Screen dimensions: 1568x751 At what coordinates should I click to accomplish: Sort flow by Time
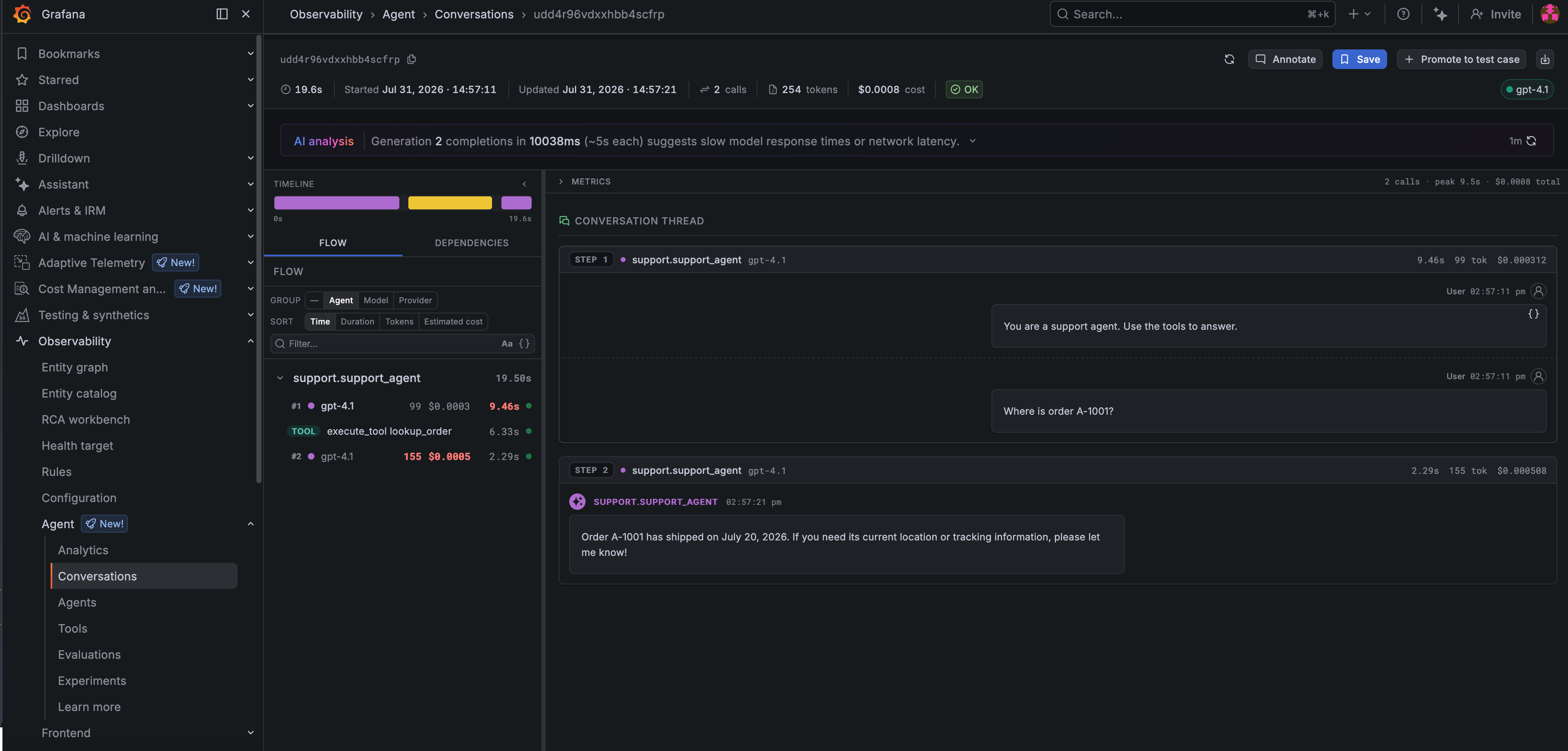320,321
